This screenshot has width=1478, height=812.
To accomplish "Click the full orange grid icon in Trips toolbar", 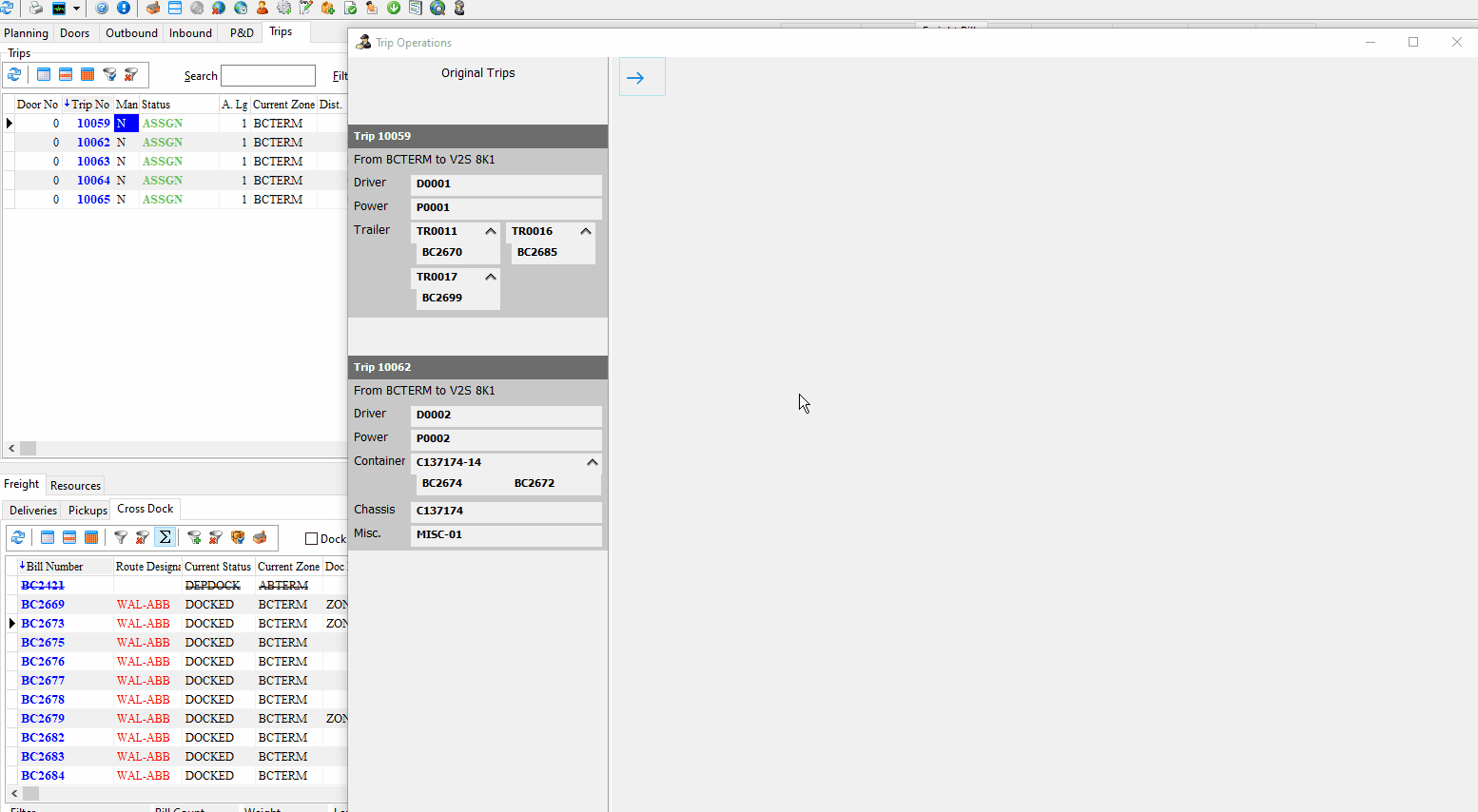I will tap(88, 74).
